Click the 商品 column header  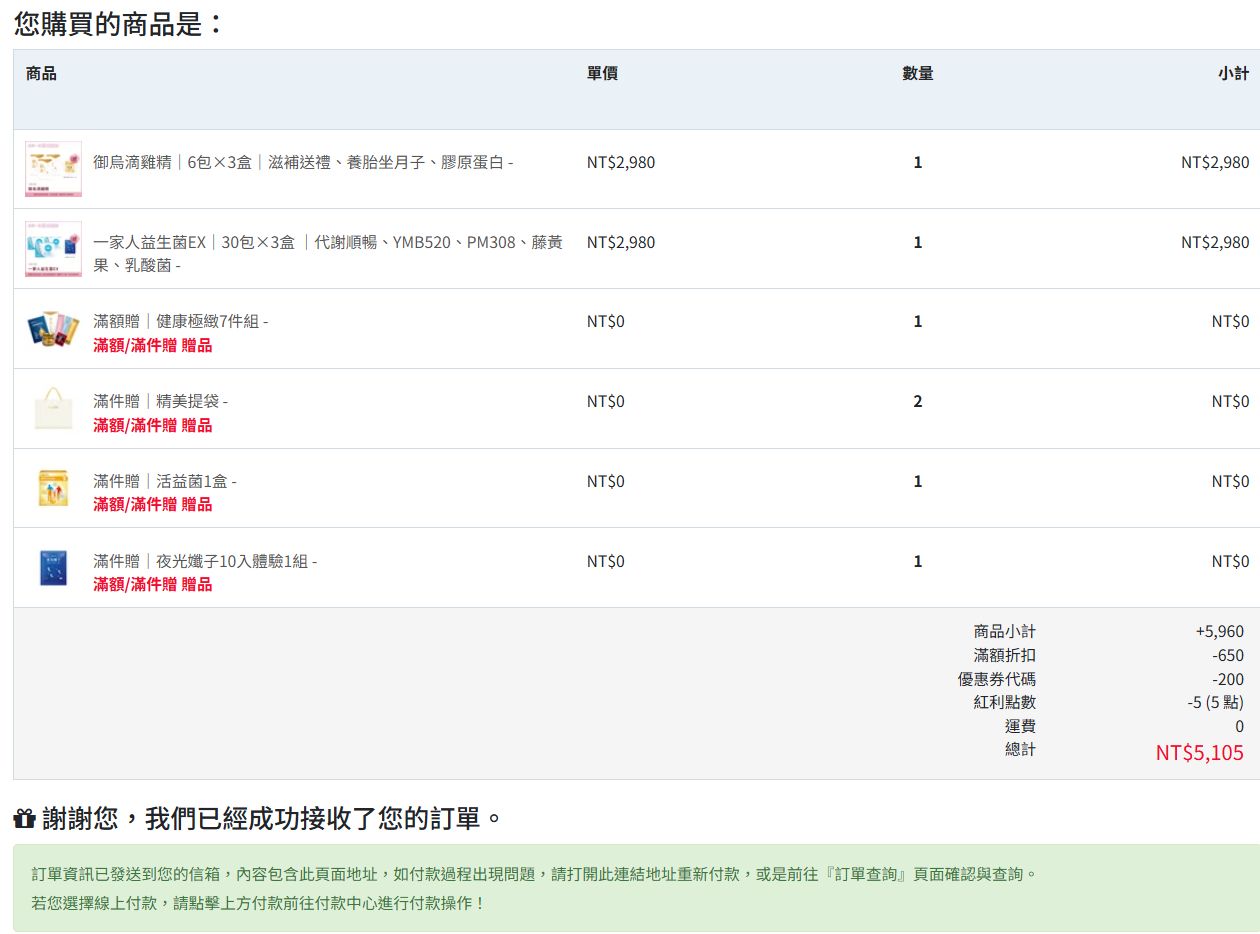point(41,73)
